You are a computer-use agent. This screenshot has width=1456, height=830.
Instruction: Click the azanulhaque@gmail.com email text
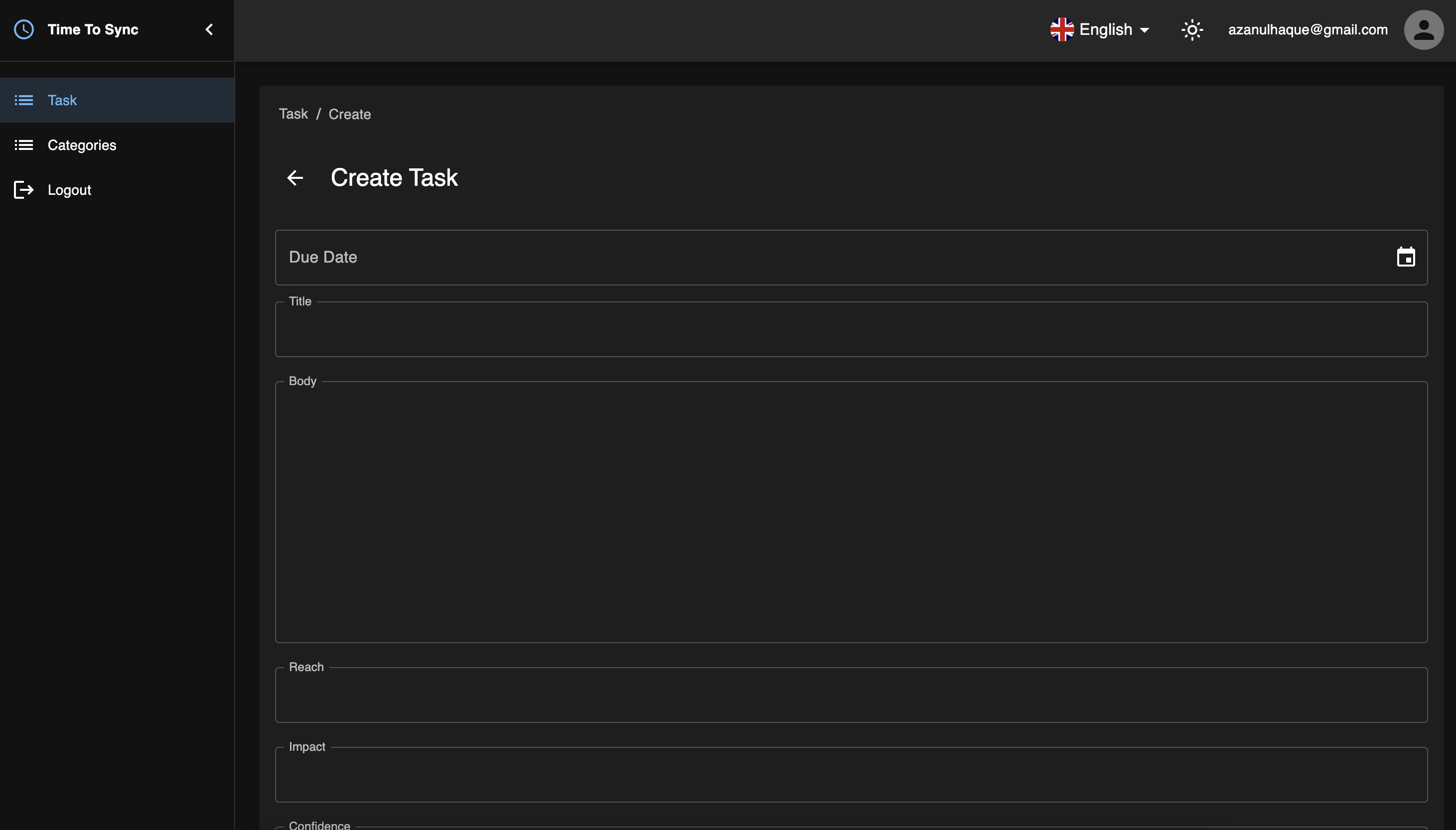click(1308, 29)
